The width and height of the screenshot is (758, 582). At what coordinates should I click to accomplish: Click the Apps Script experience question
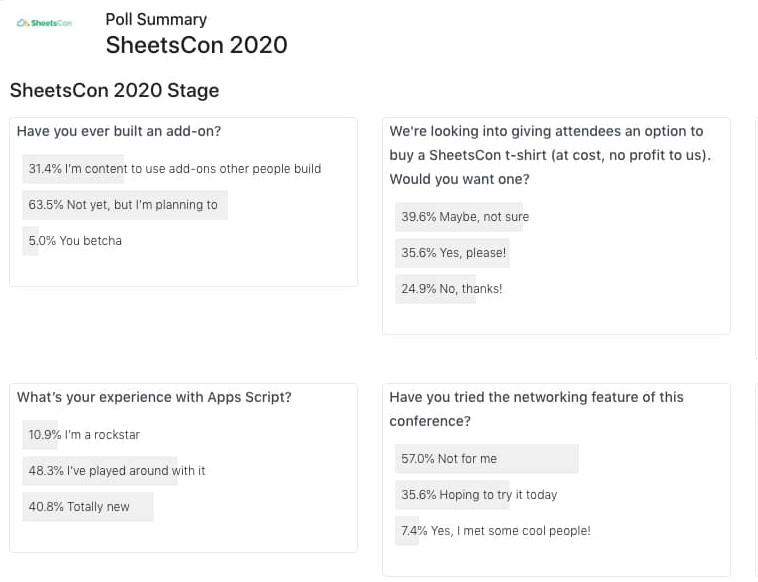(x=154, y=397)
